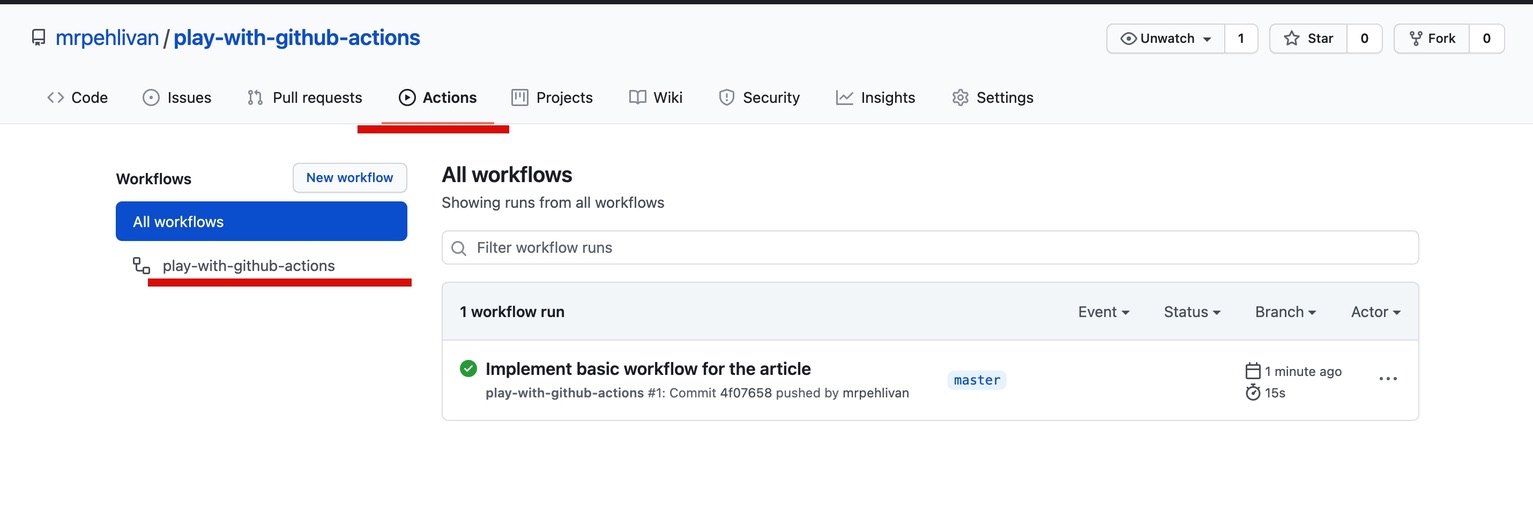Click the calendar icon next to 1 minute ago
The width and height of the screenshot is (1533, 512).
[1253, 371]
